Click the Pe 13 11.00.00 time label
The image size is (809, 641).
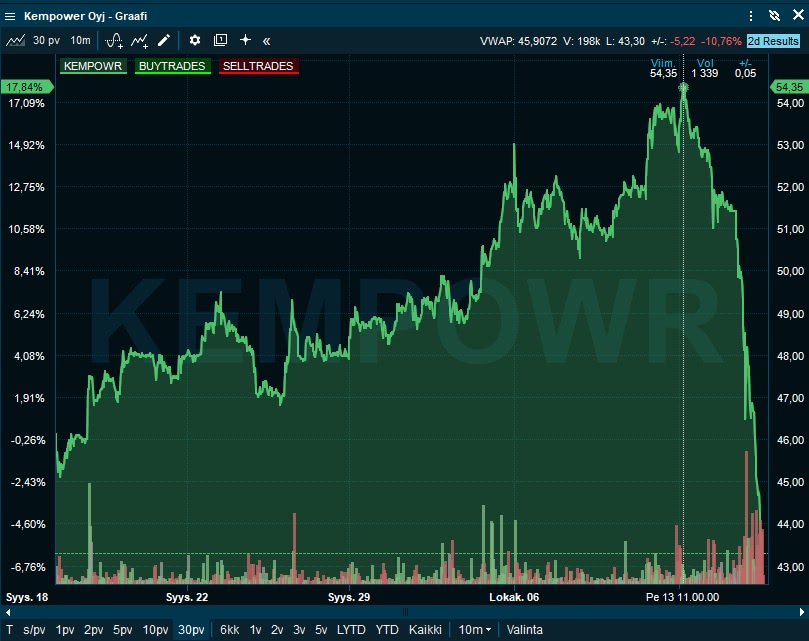click(x=682, y=597)
